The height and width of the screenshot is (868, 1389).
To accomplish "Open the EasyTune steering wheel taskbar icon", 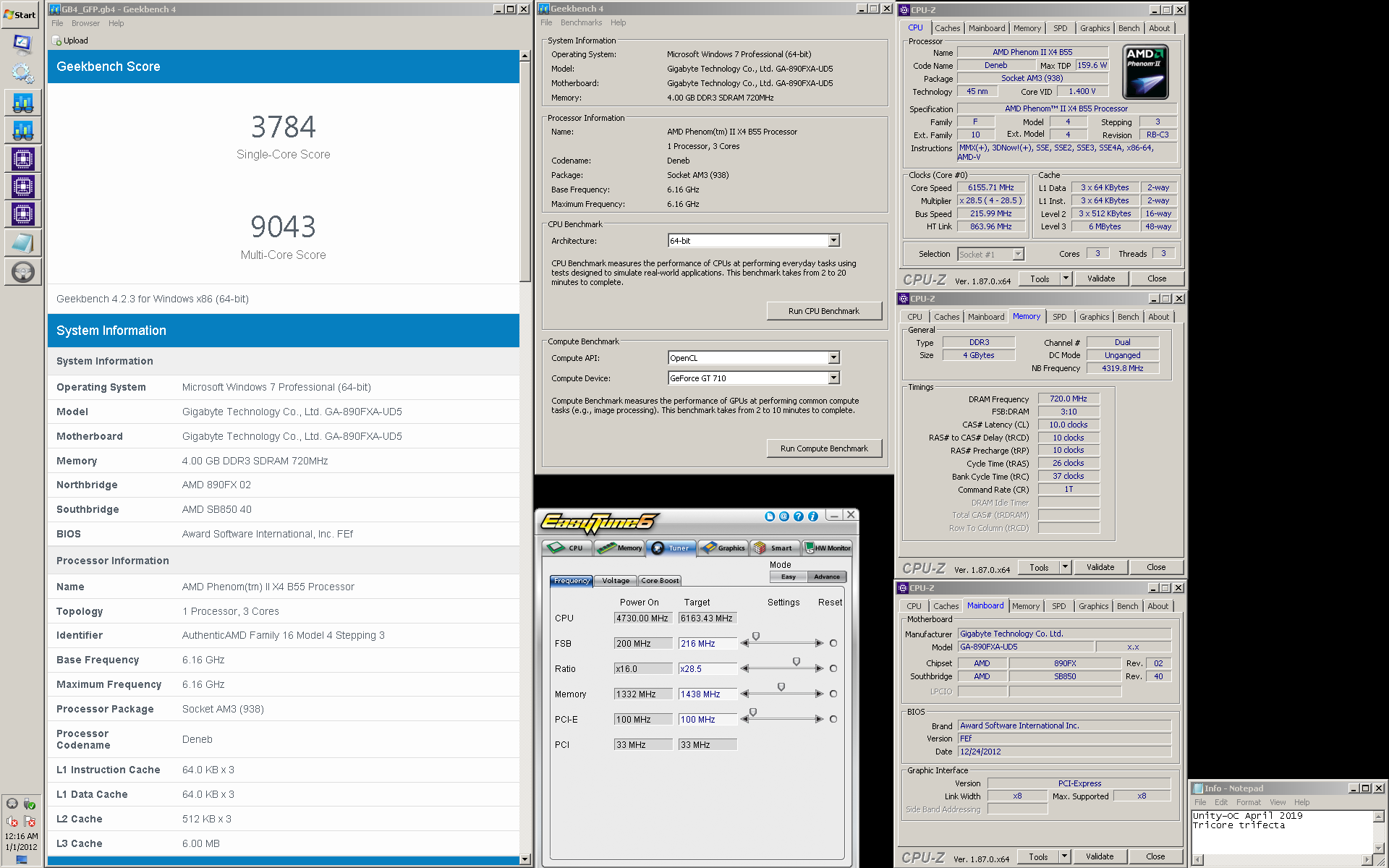I will click(22, 272).
